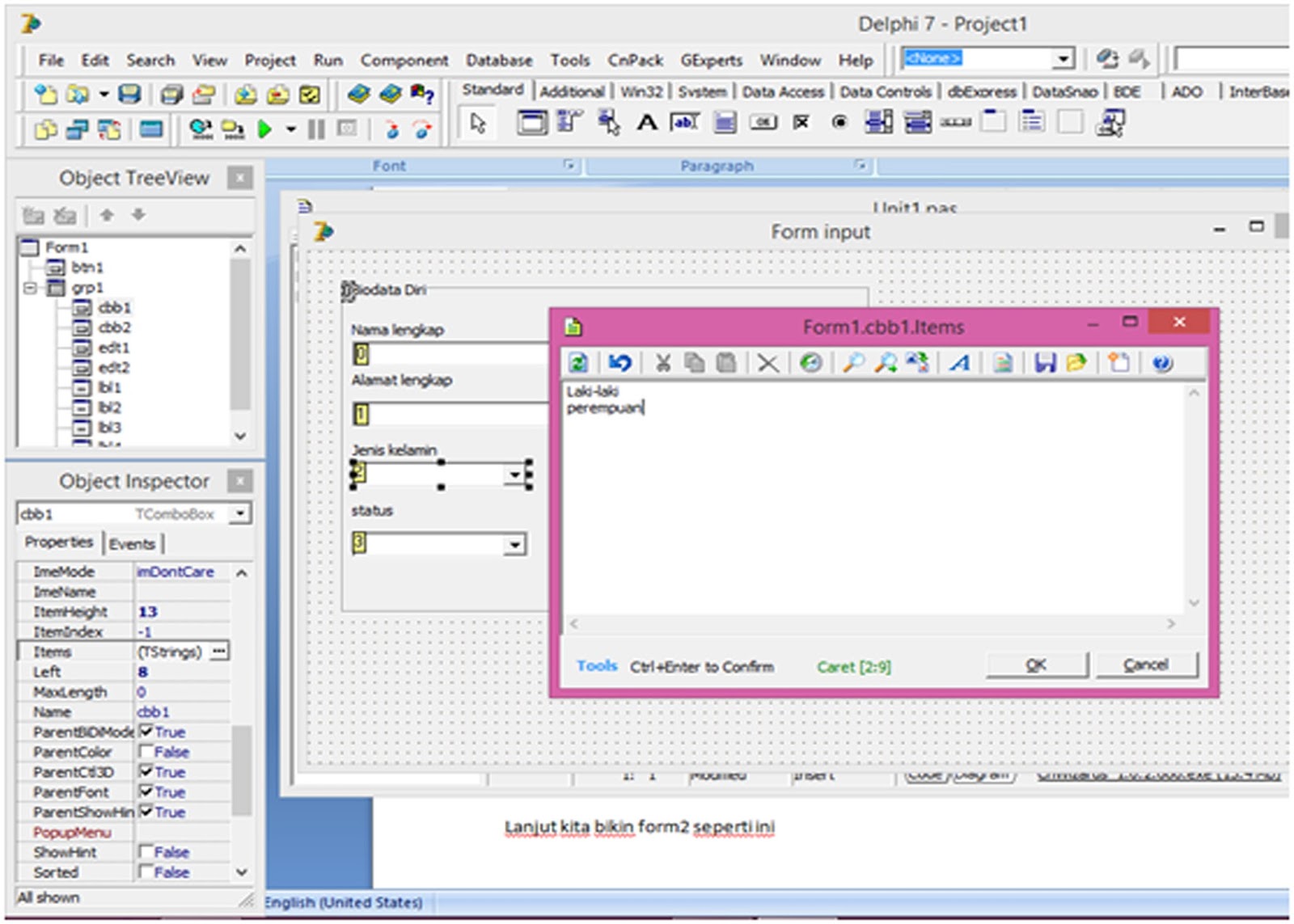Toggle the ParentShowHint checkbox

pyautogui.click(x=146, y=812)
